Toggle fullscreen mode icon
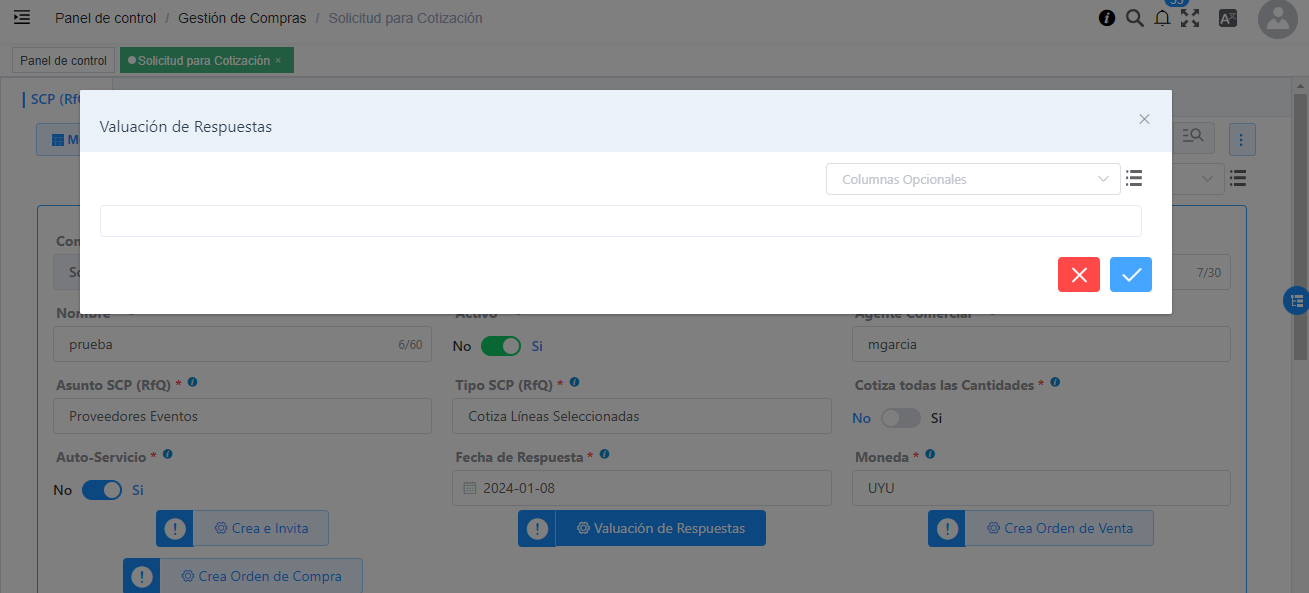Image resolution: width=1309 pixels, height=593 pixels. click(x=1190, y=18)
